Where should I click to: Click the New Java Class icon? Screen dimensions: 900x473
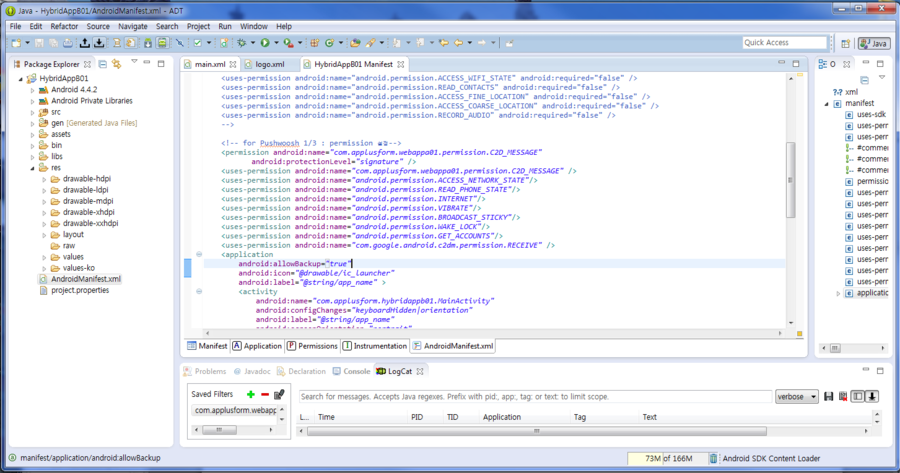[x=329, y=43]
